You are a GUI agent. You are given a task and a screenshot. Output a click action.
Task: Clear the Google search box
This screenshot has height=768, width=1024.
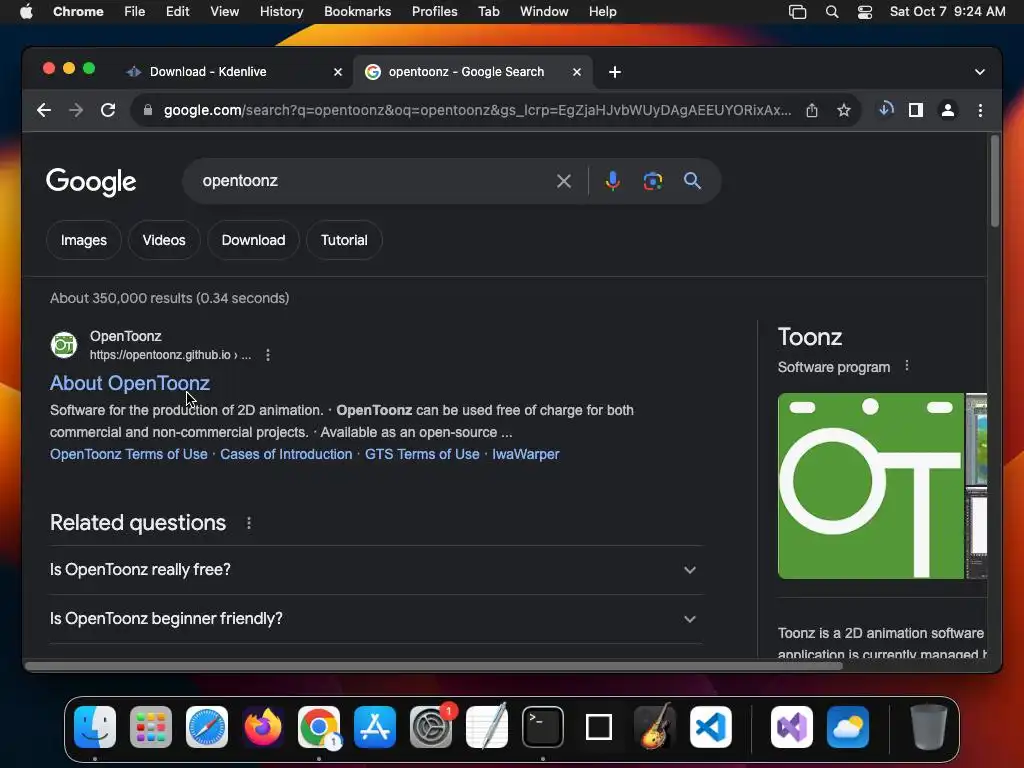[x=564, y=181]
